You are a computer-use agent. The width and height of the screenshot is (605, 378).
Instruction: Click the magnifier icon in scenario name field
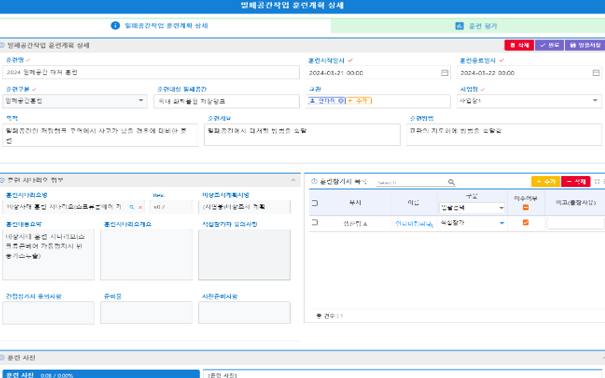point(132,207)
